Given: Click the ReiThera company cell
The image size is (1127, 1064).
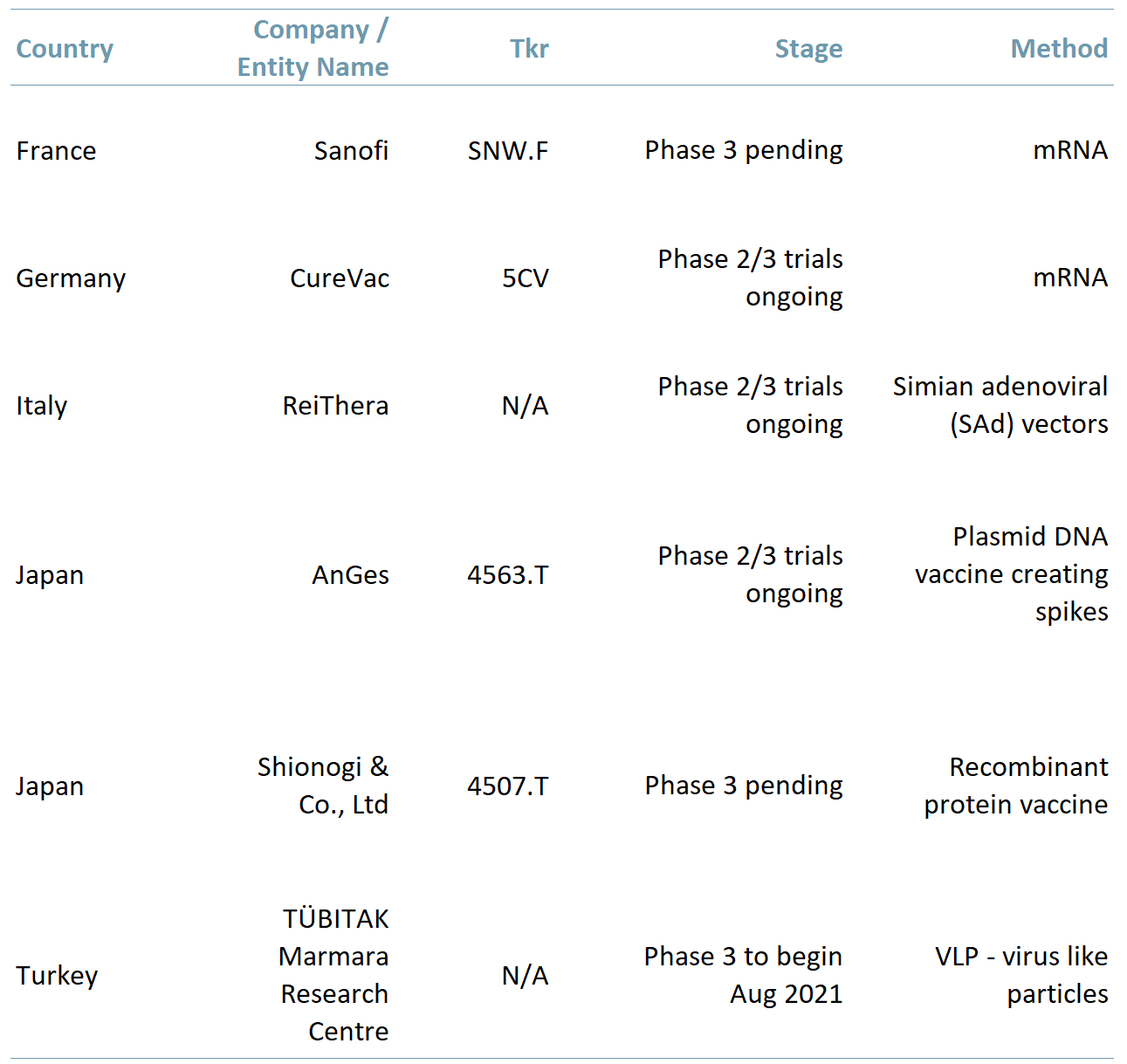Looking at the screenshot, I should point(335,406).
